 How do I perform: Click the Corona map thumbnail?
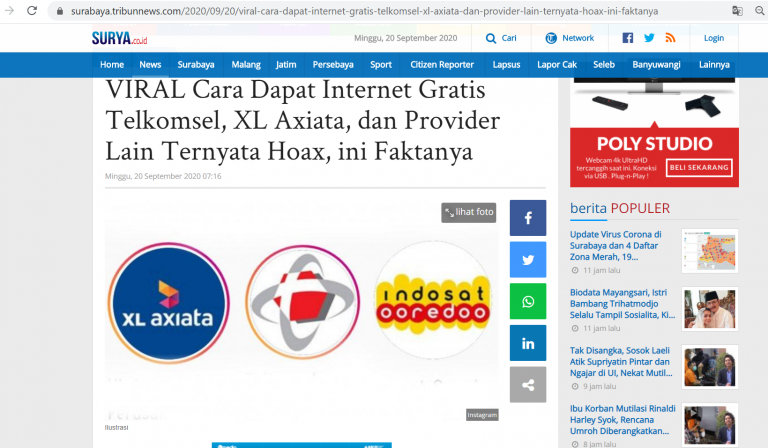click(x=710, y=251)
